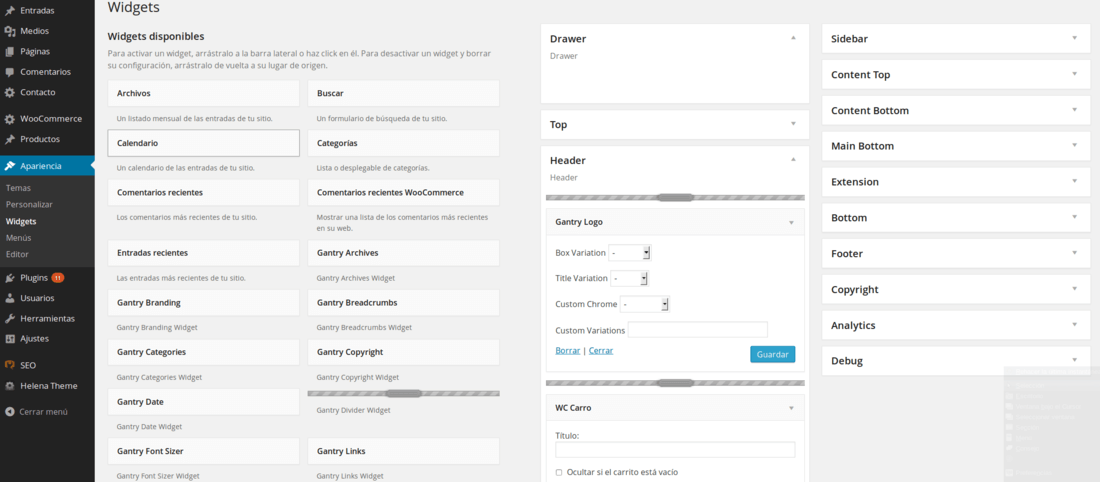
Task: Open the Title Variation dropdown
Action: pyautogui.click(x=629, y=279)
